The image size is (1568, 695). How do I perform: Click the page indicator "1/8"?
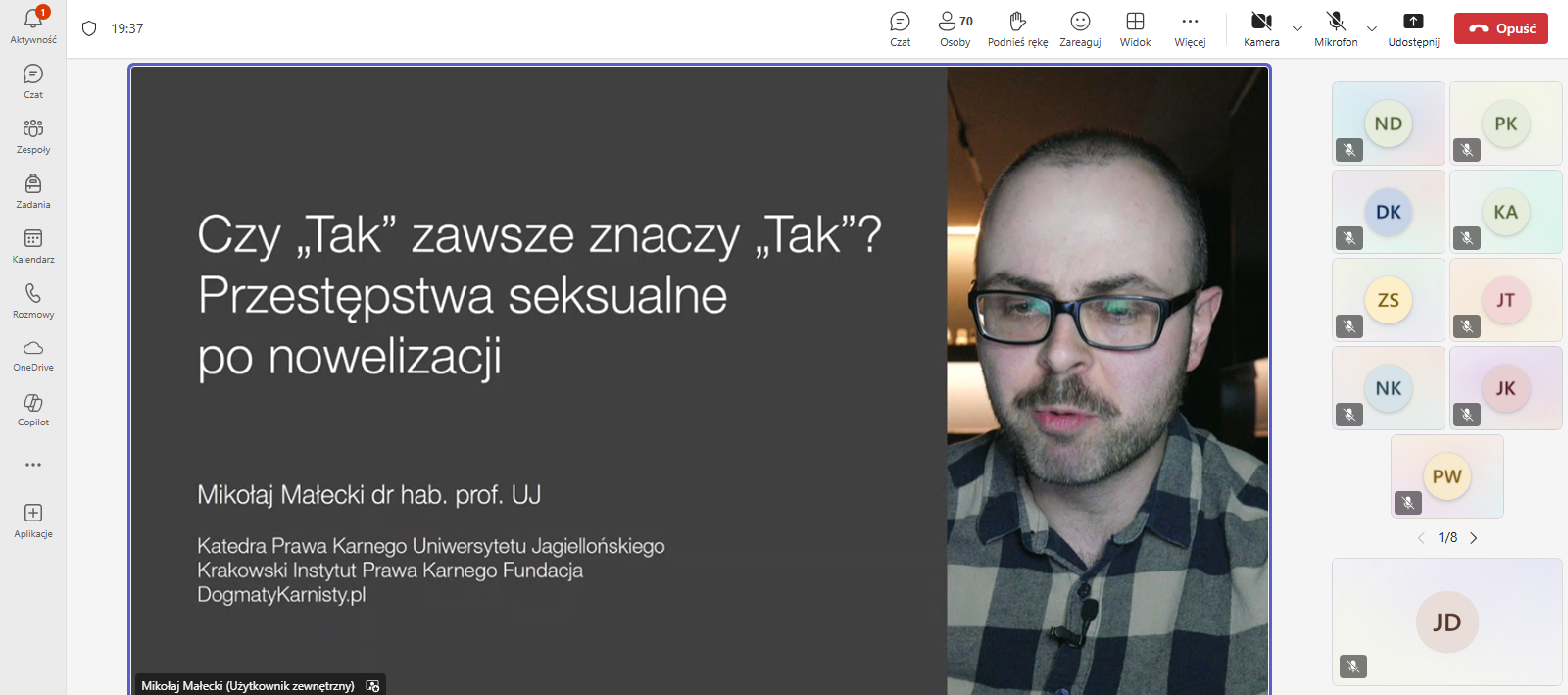[1447, 538]
